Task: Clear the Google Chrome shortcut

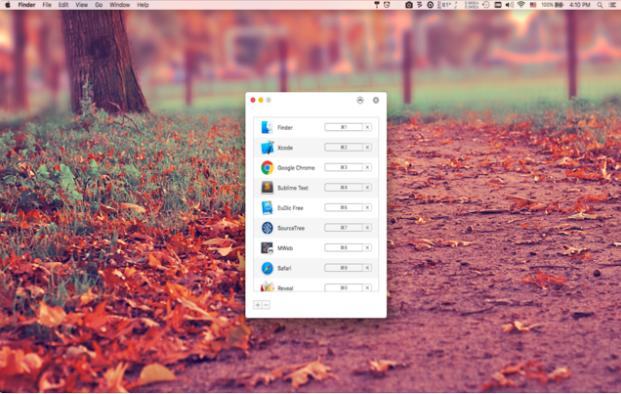Action: pos(367,167)
